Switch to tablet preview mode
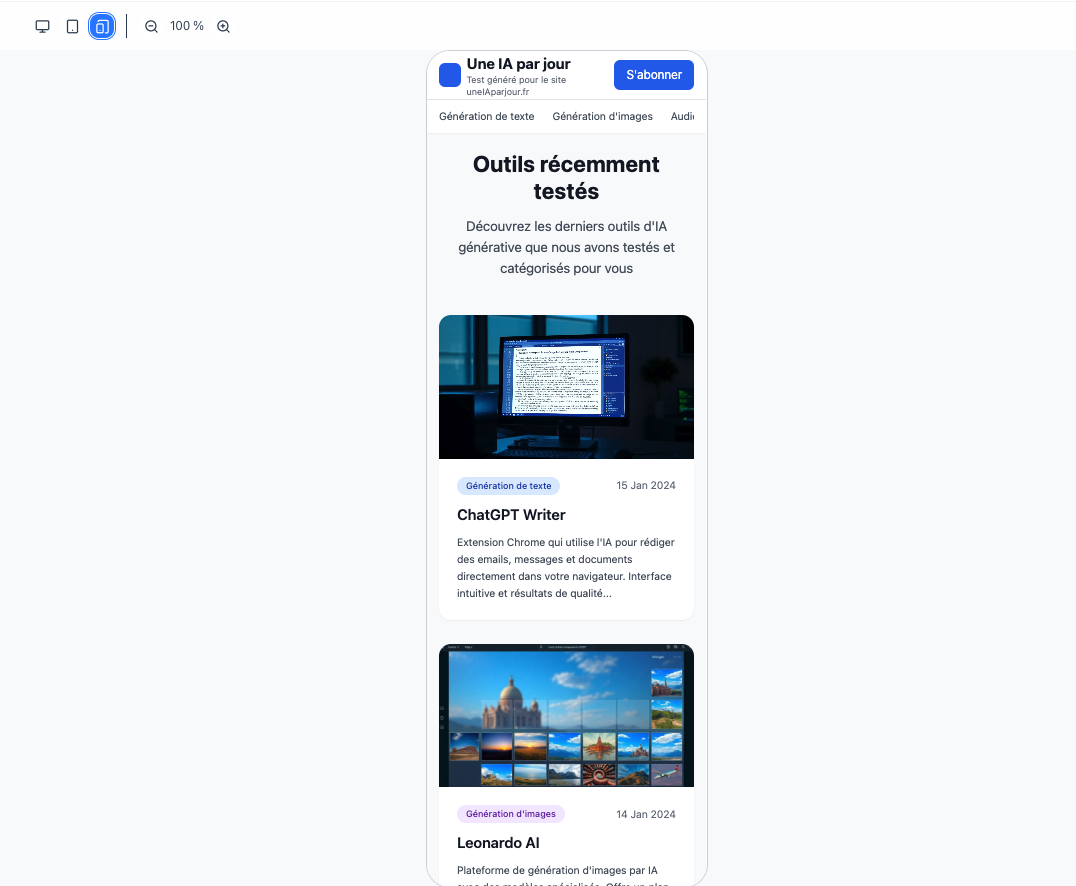The image size is (1076, 886). [x=72, y=26]
